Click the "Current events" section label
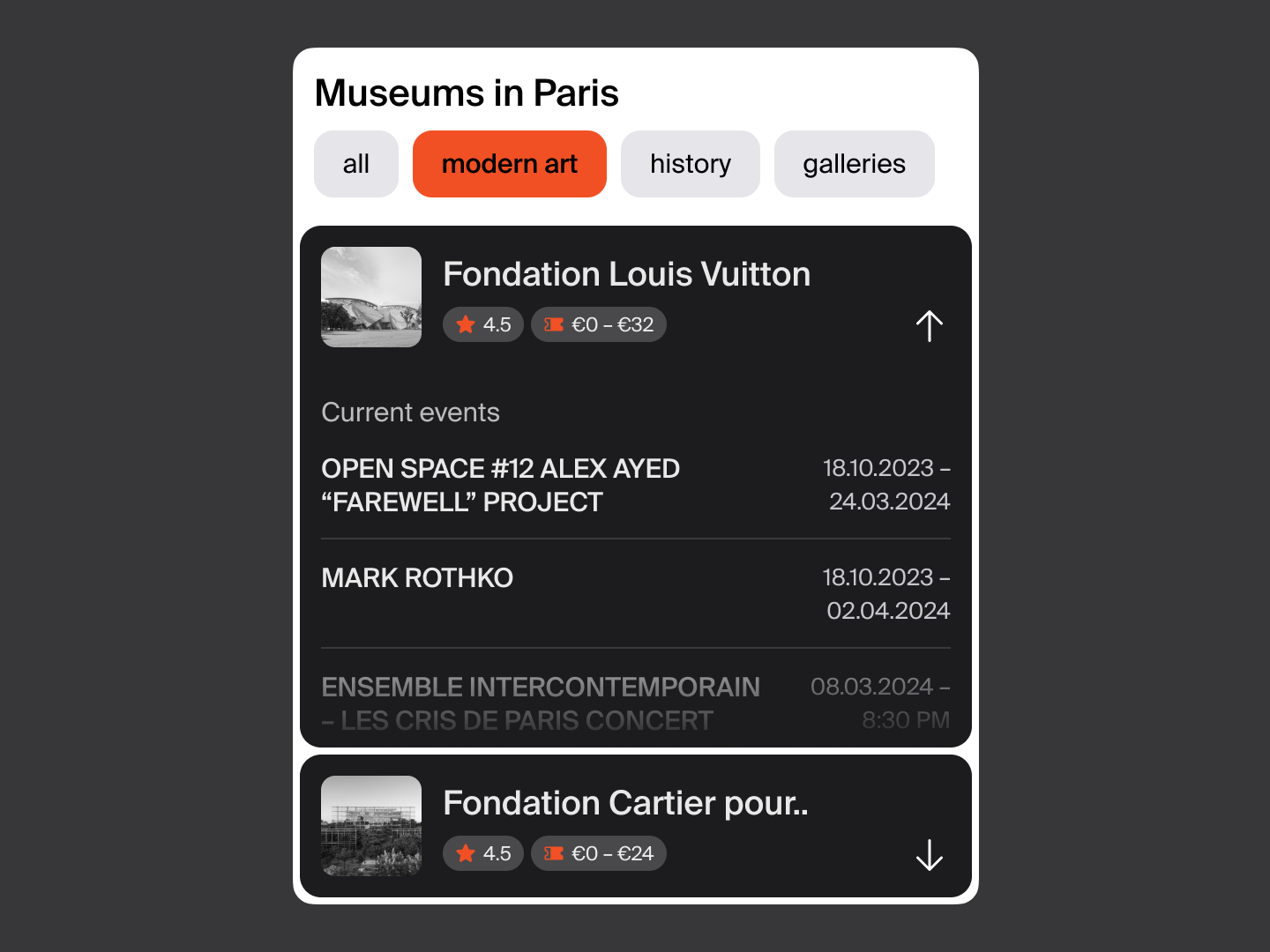The width and height of the screenshot is (1270, 952). point(410,413)
